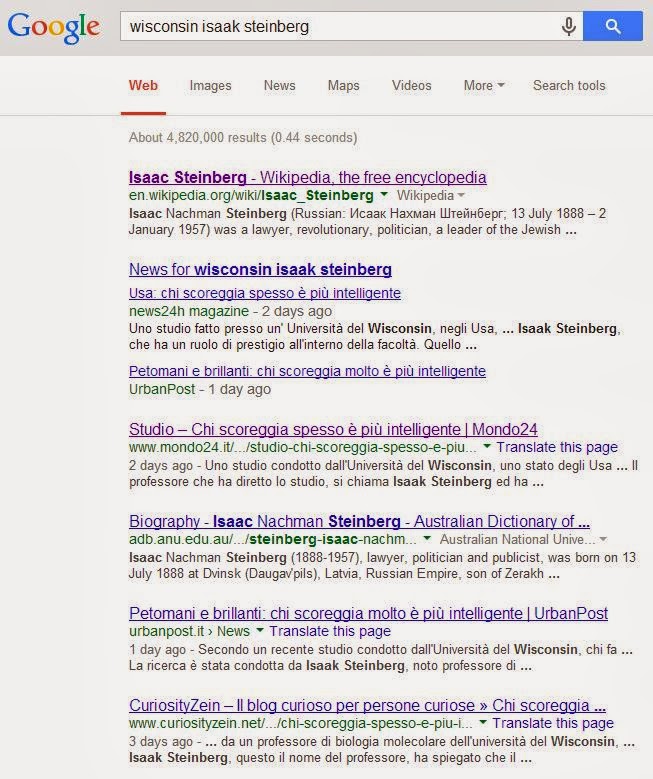
Task: Open News for wisconsin isaak steinberg
Action: (260, 269)
